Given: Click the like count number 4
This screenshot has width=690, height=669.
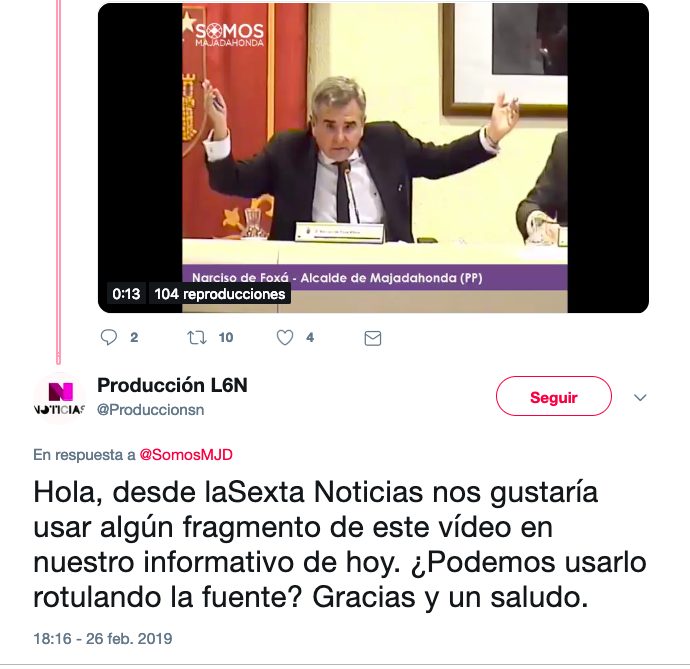Looking at the screenshot, I should (x=310, y=338).
